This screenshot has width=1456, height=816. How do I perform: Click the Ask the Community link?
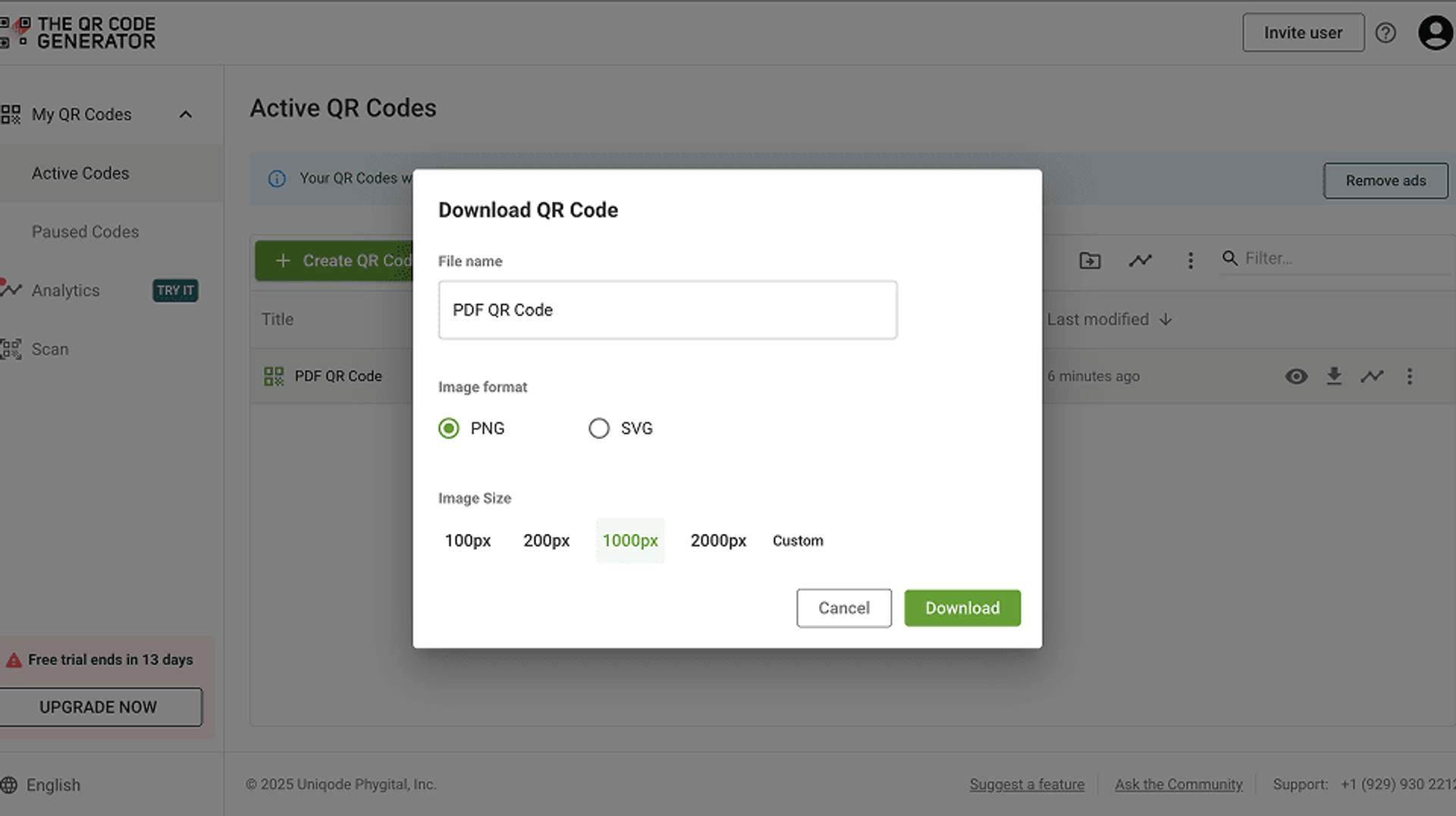point(1178,784)
